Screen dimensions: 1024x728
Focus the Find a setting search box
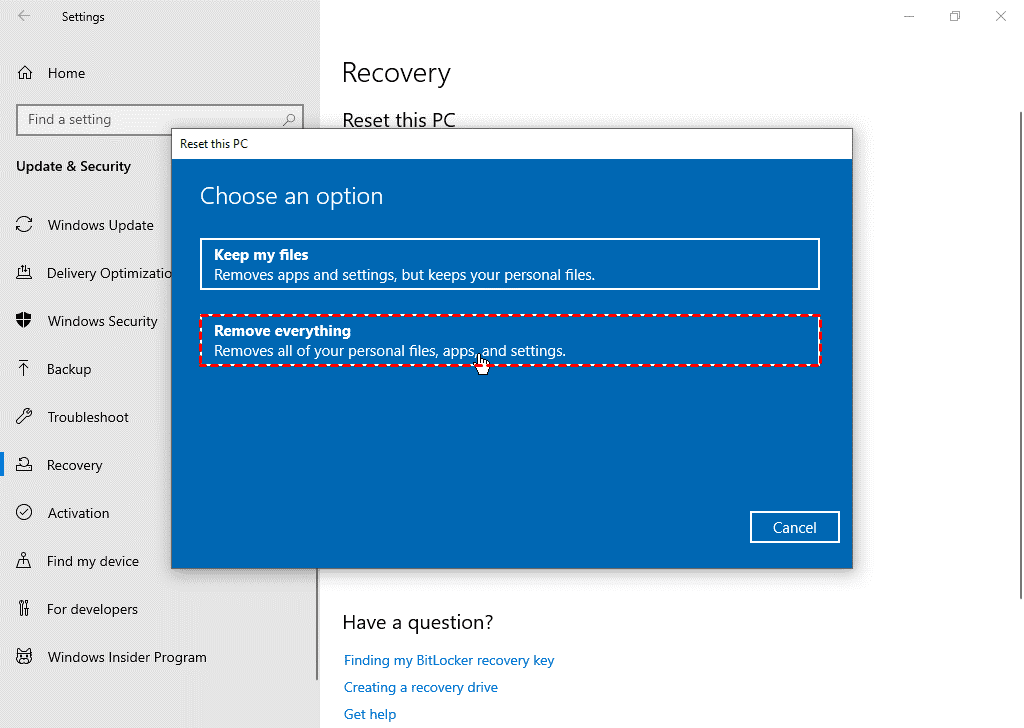(x=150, y=120)
